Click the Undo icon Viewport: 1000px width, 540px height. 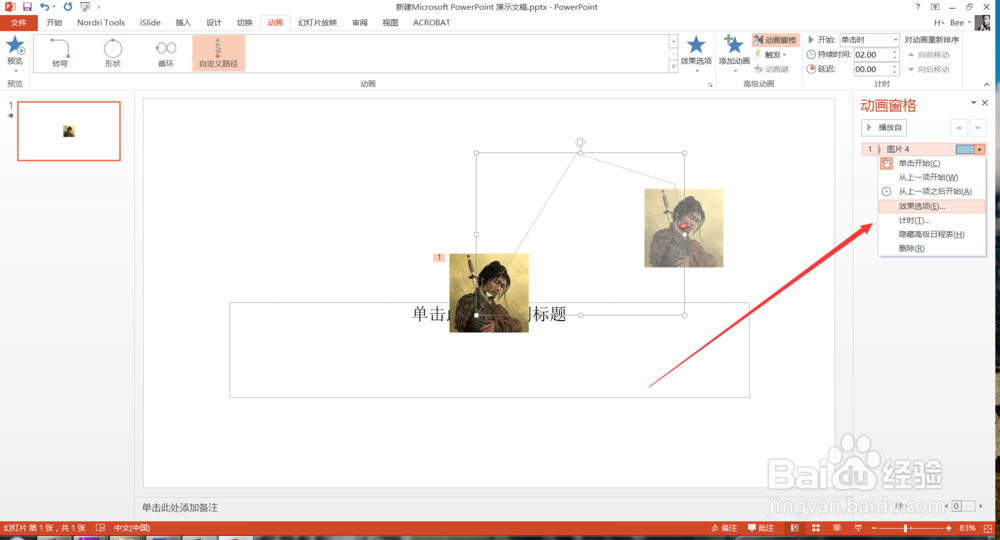tap(45, 6)
